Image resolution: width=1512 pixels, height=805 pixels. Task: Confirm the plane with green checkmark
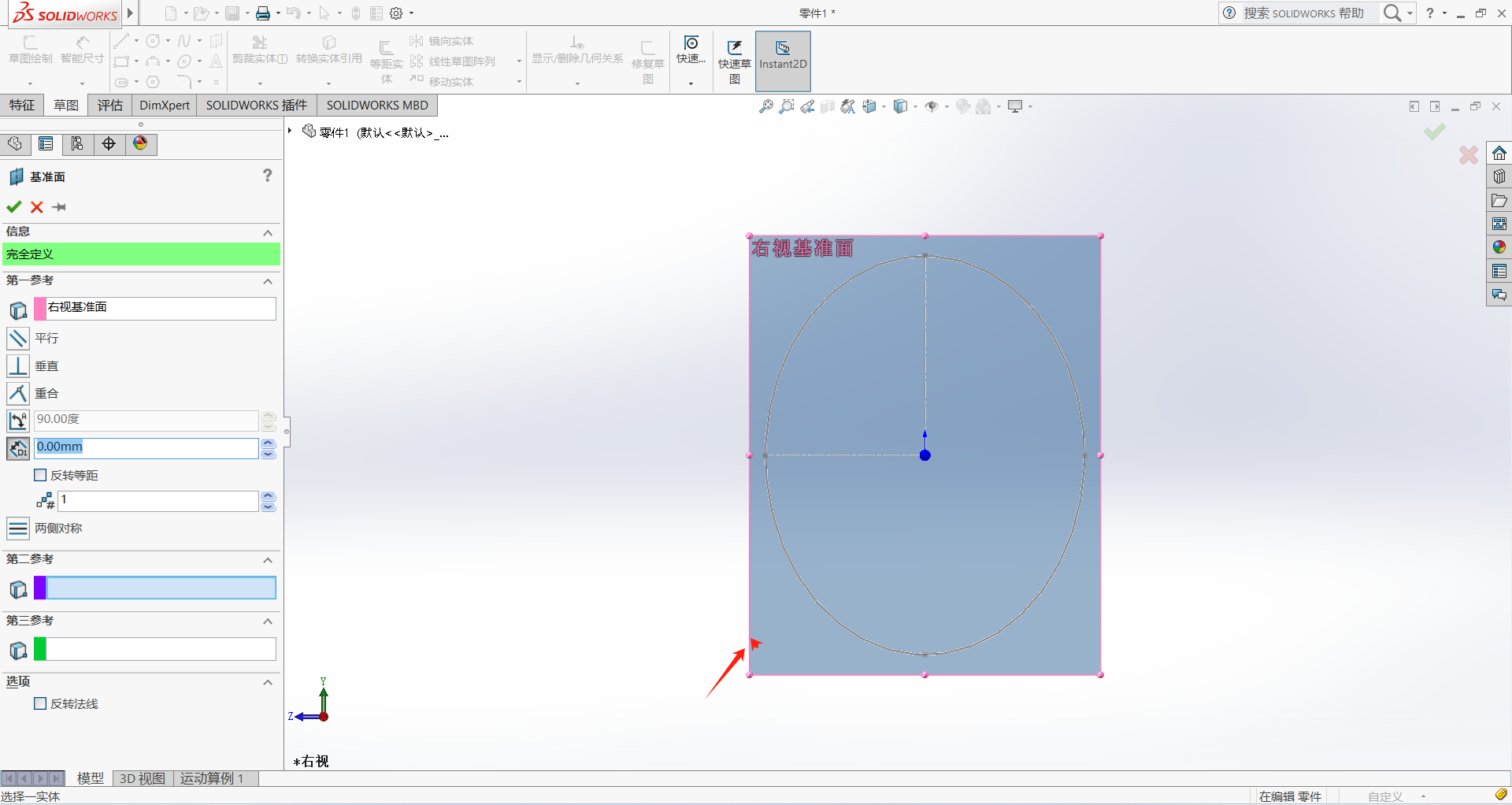pos(13,207)
